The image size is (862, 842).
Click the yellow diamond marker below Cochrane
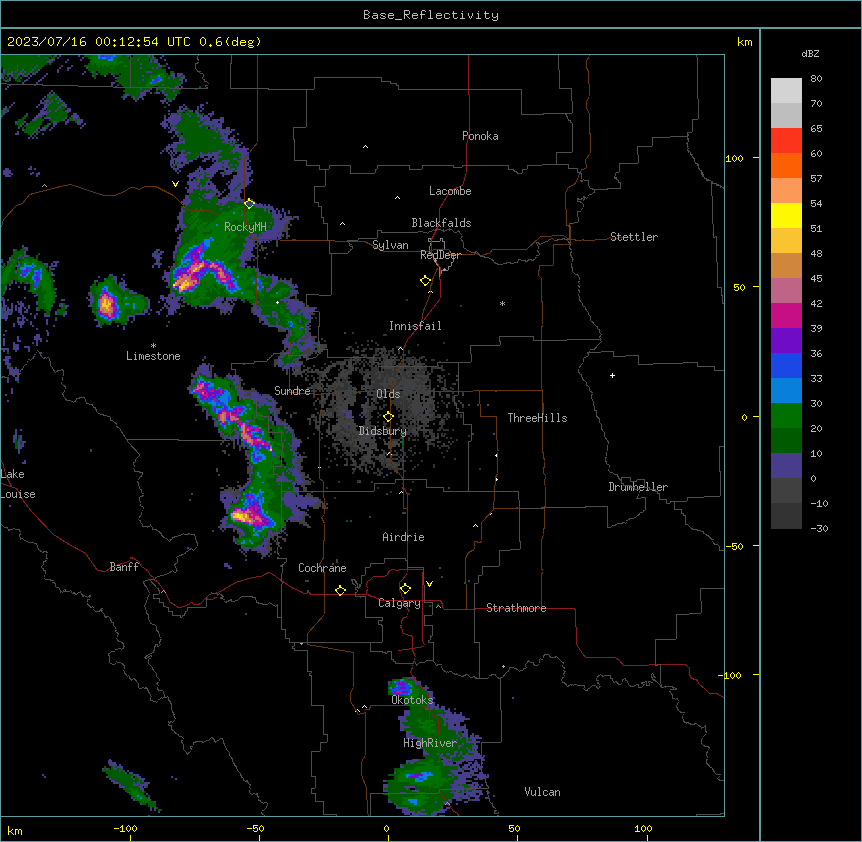coord(340,590)
